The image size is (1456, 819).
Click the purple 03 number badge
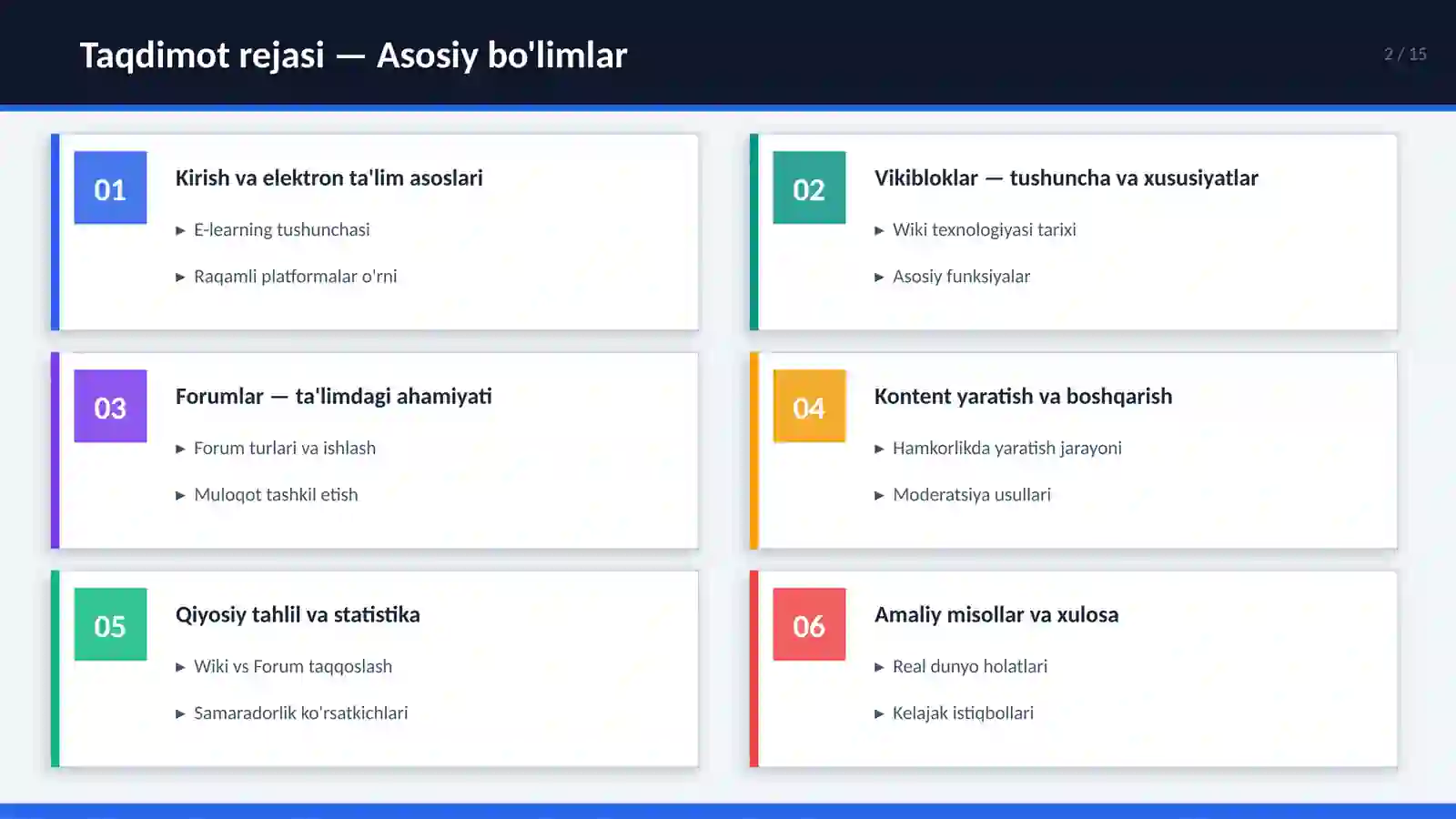click(110, 406)
